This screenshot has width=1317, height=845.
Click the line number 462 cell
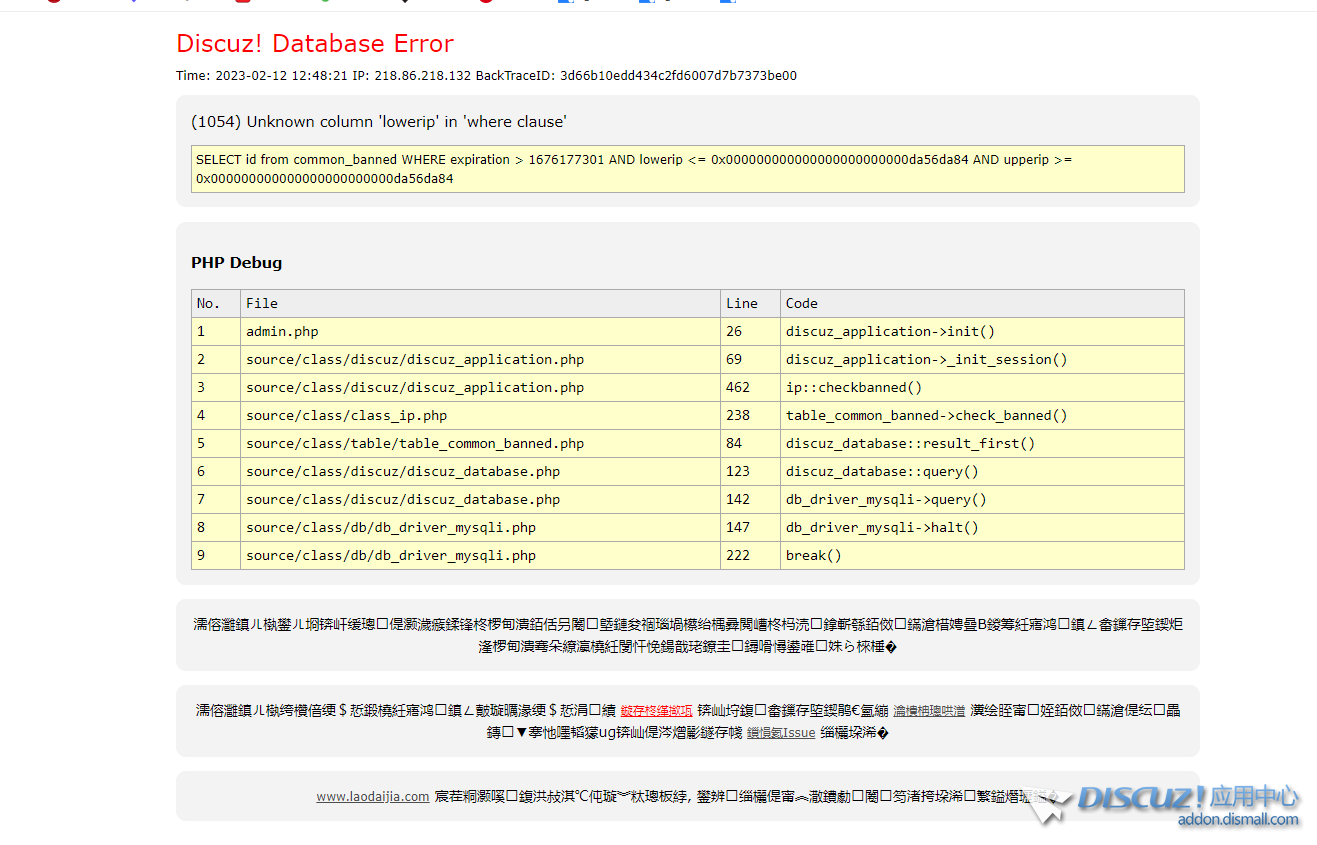(750, 387)
